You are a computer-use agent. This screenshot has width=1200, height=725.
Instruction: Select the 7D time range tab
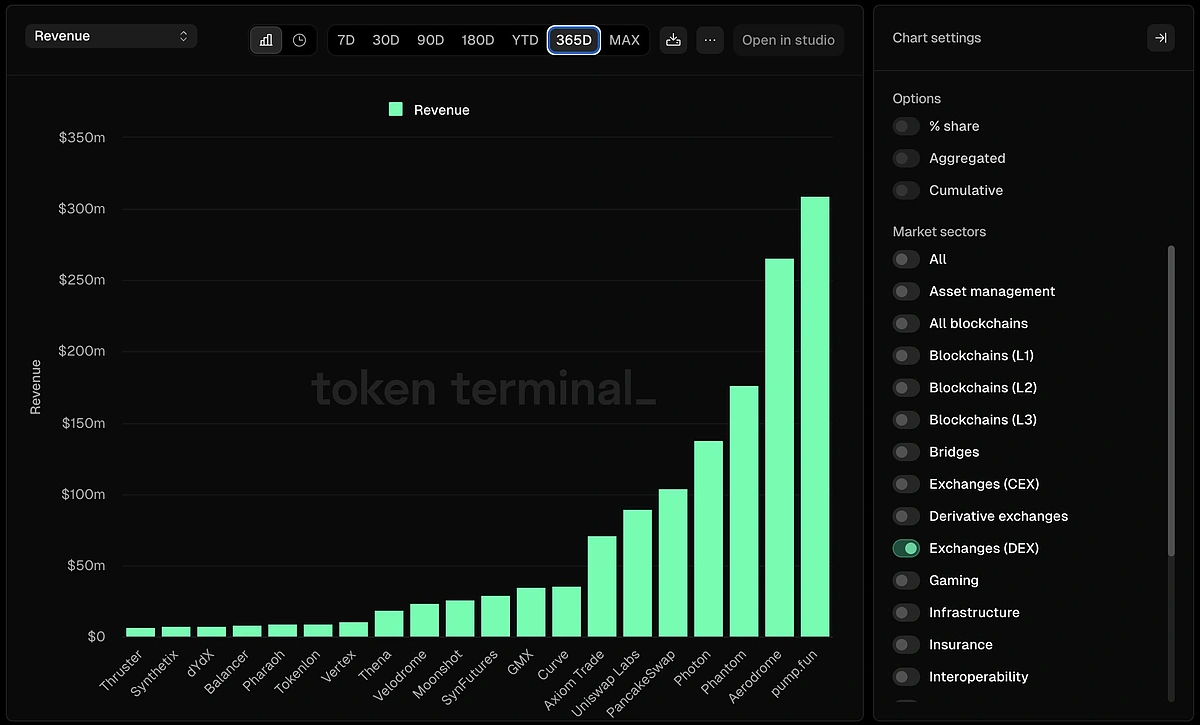(346, 40)
